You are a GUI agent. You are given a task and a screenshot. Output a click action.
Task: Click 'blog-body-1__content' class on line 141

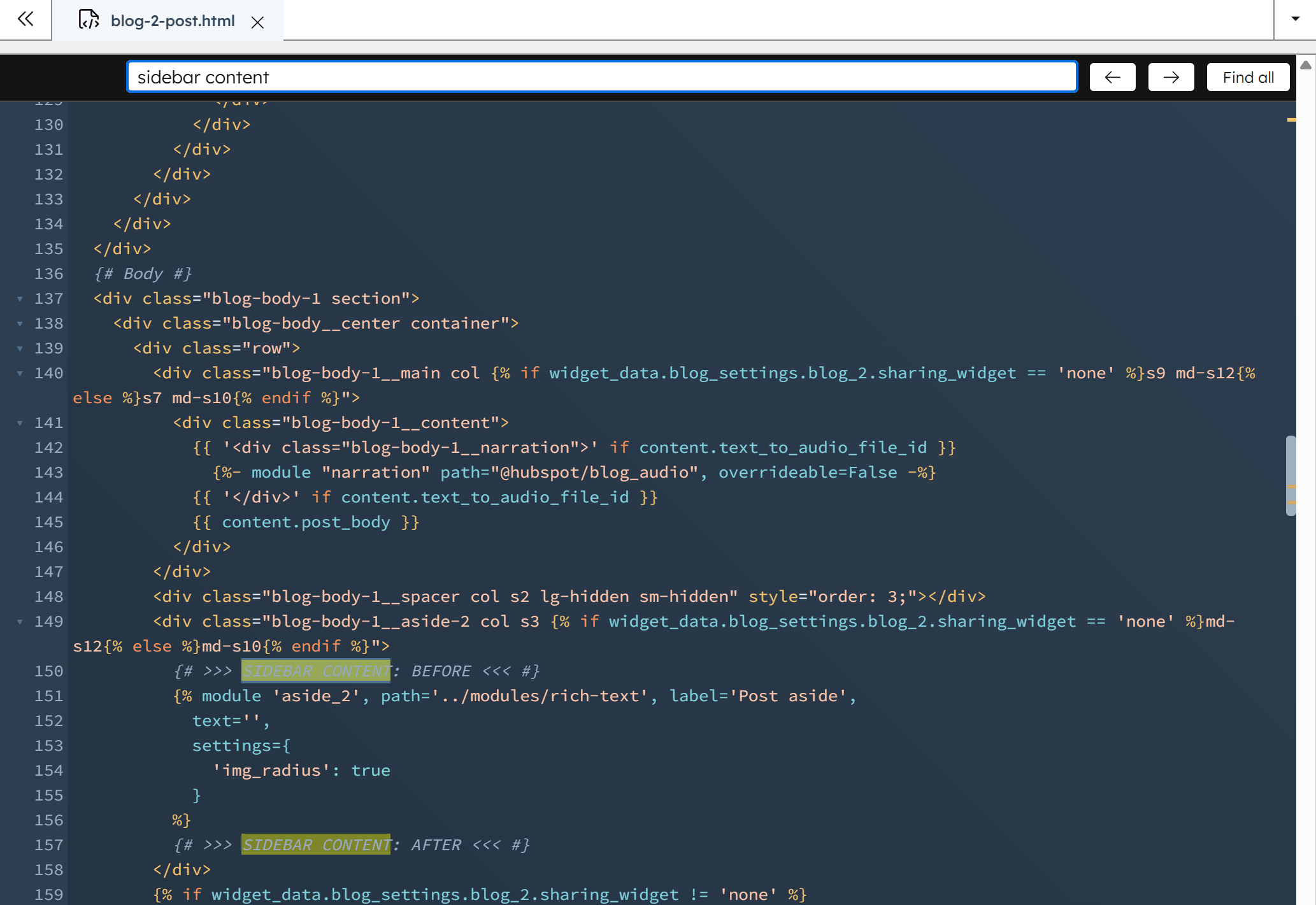point(390,423)
